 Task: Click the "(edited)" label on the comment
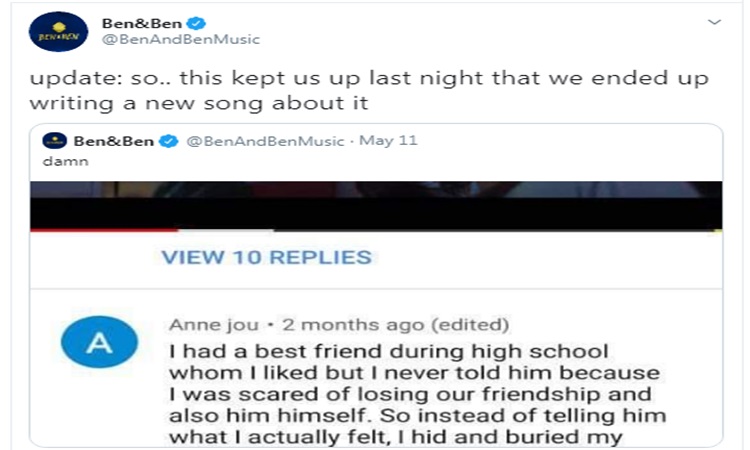pyautogui.click(x=469, y=325)
